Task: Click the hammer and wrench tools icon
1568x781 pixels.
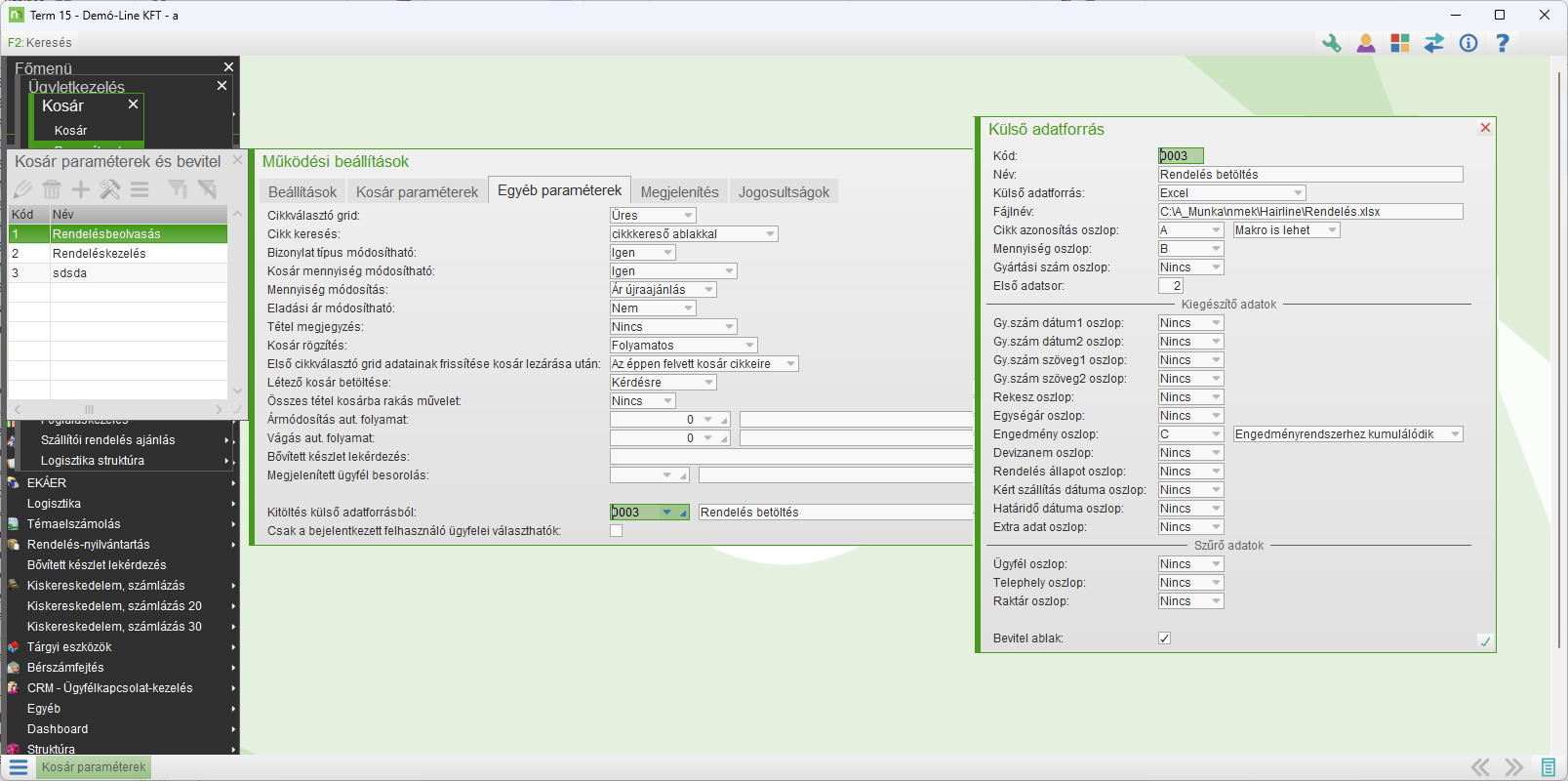Action: (110, 189)
